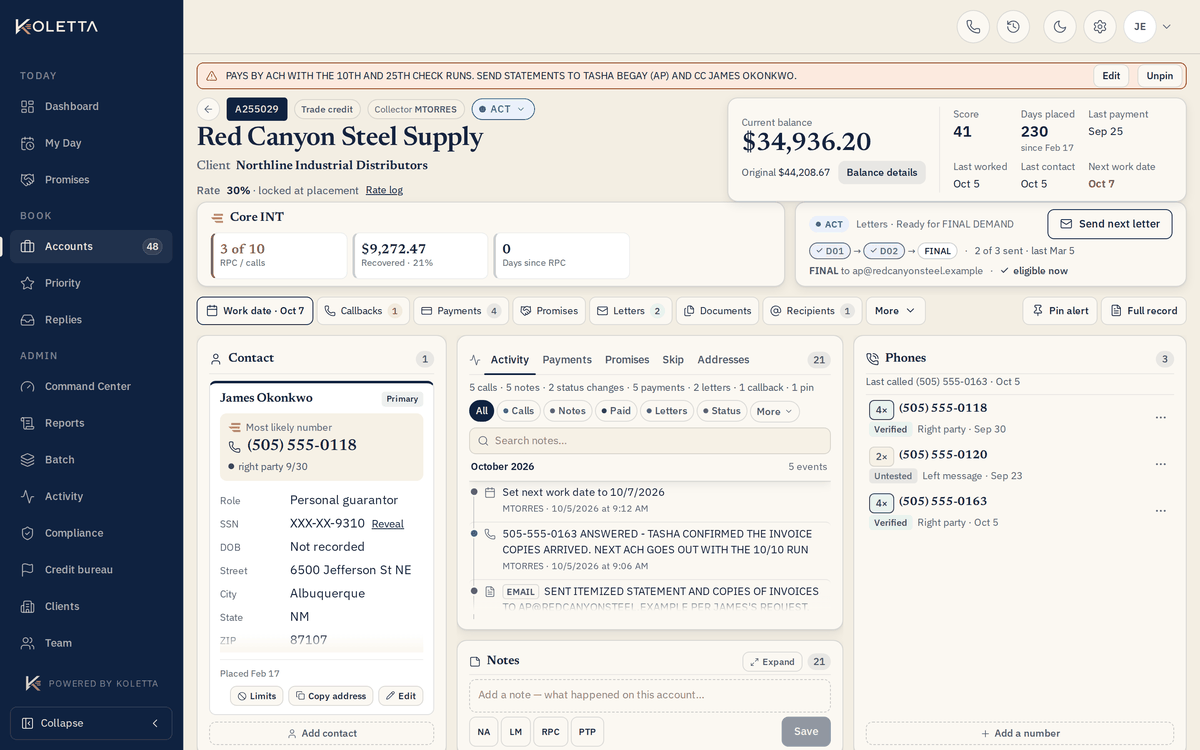Expand the Notes panel
Viewport: 1200px width, 750px height.
(x=772, y=662)
